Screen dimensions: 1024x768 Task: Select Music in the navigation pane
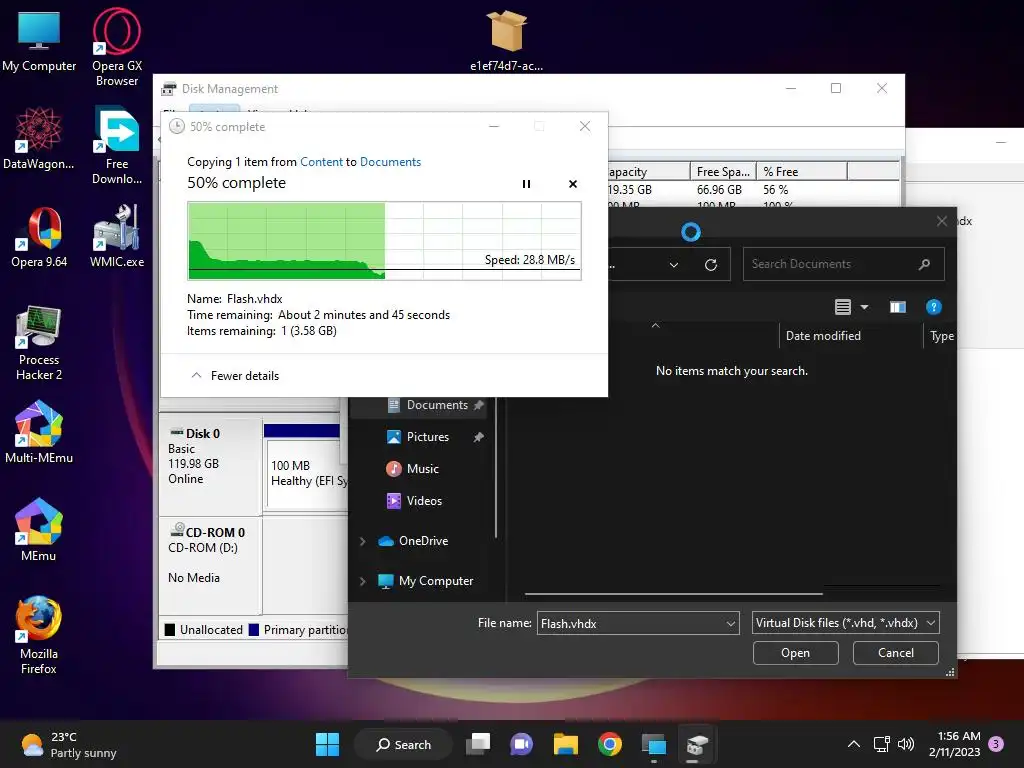pyautogui.click(x=422, y=469)
